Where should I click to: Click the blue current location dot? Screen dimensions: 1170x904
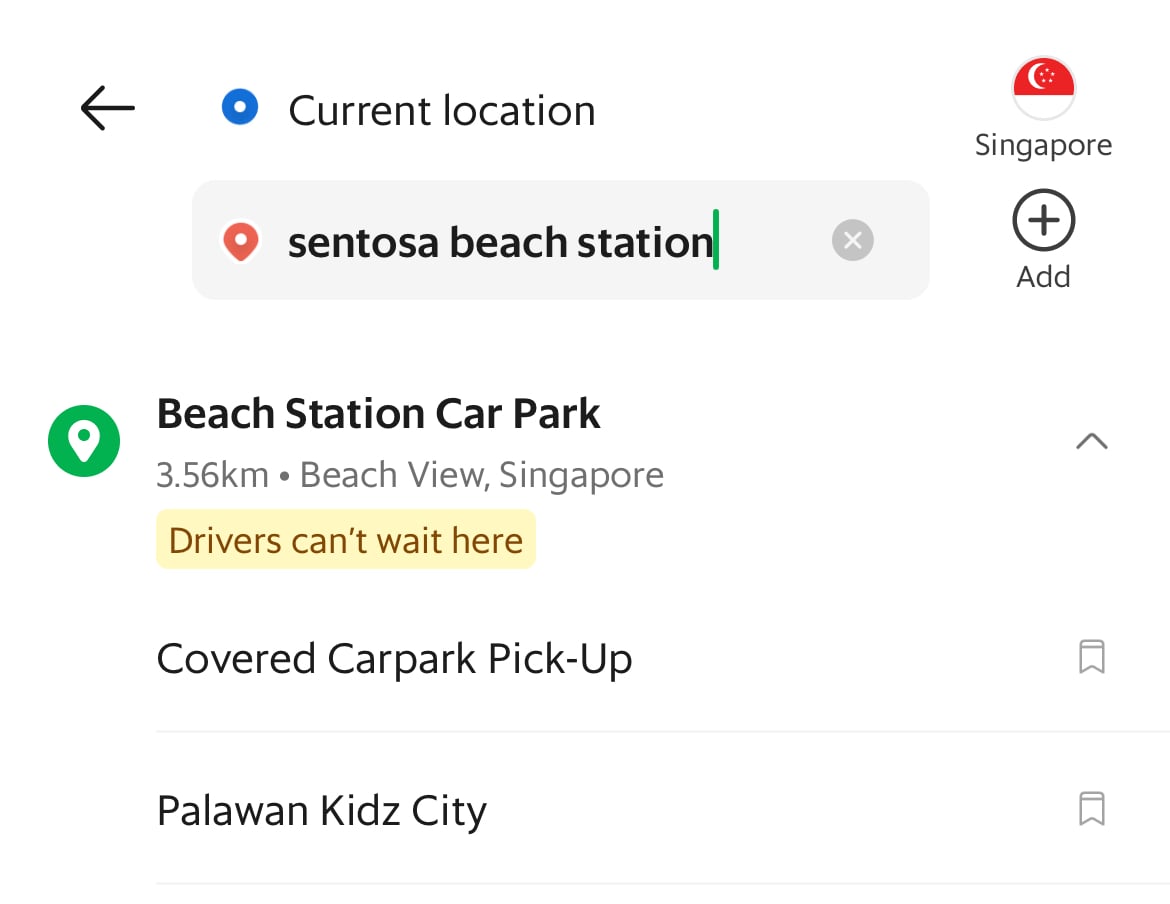[240, 107]
